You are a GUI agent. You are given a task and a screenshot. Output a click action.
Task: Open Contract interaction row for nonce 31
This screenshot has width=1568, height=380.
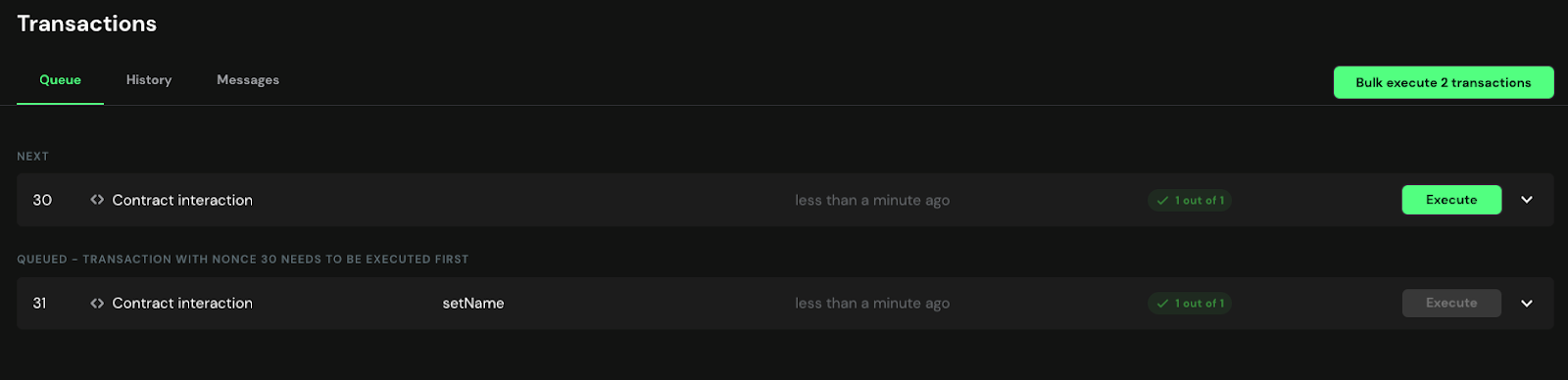click(x=785, y=304)
